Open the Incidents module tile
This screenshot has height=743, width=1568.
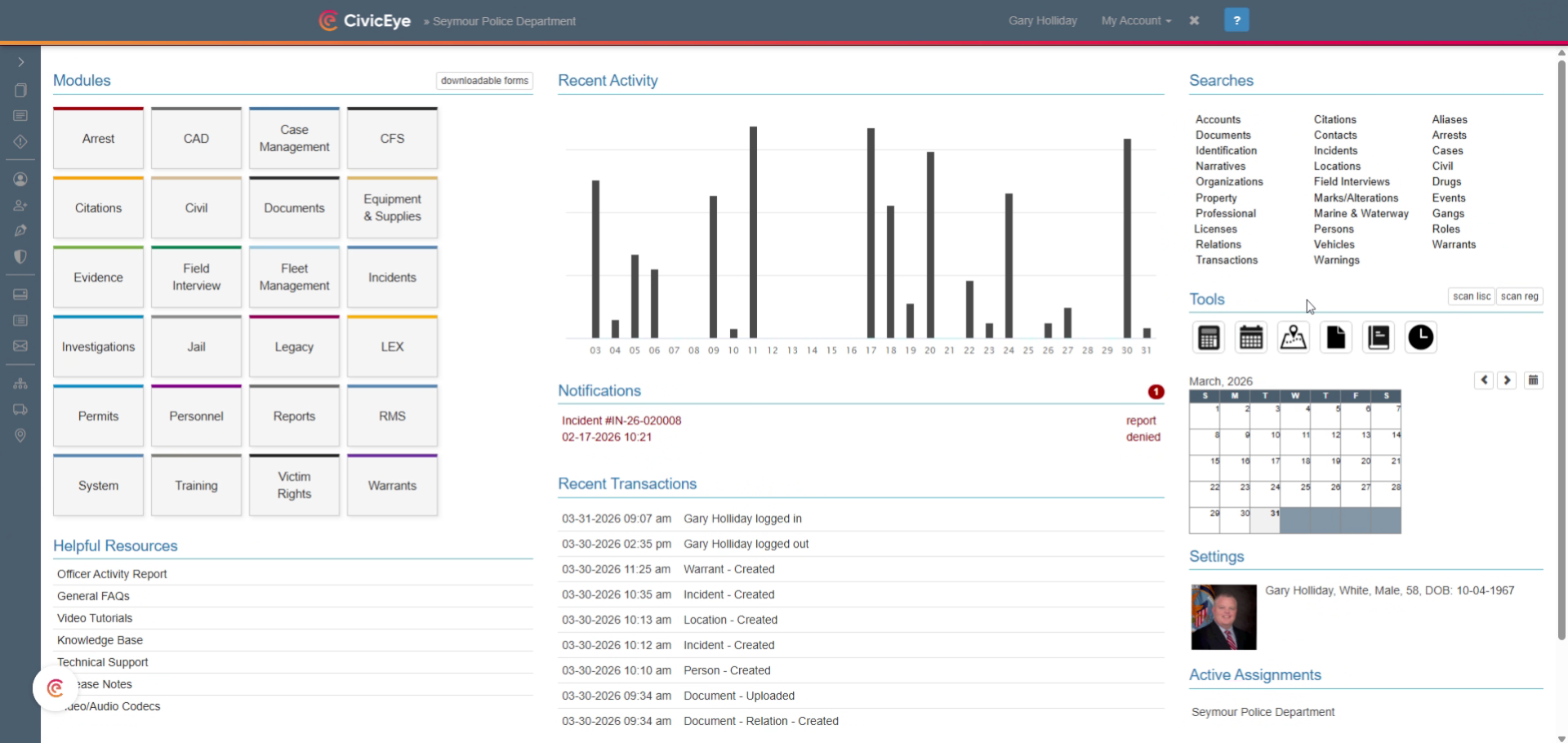click(x=392, y=277)
